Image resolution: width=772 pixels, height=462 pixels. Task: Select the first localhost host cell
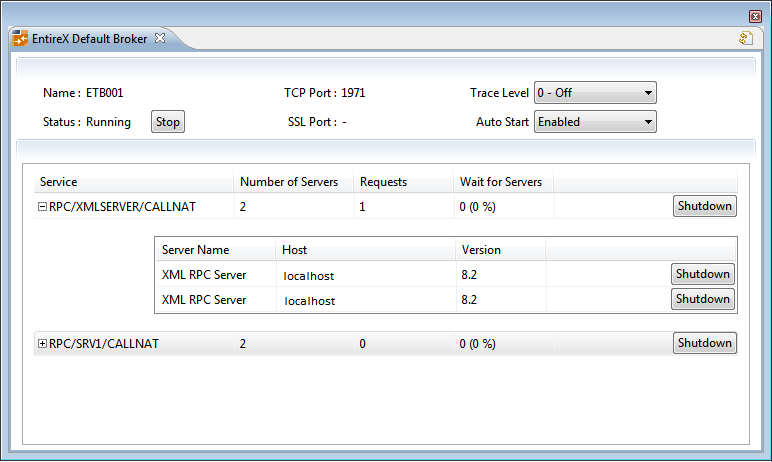[309, 276]
